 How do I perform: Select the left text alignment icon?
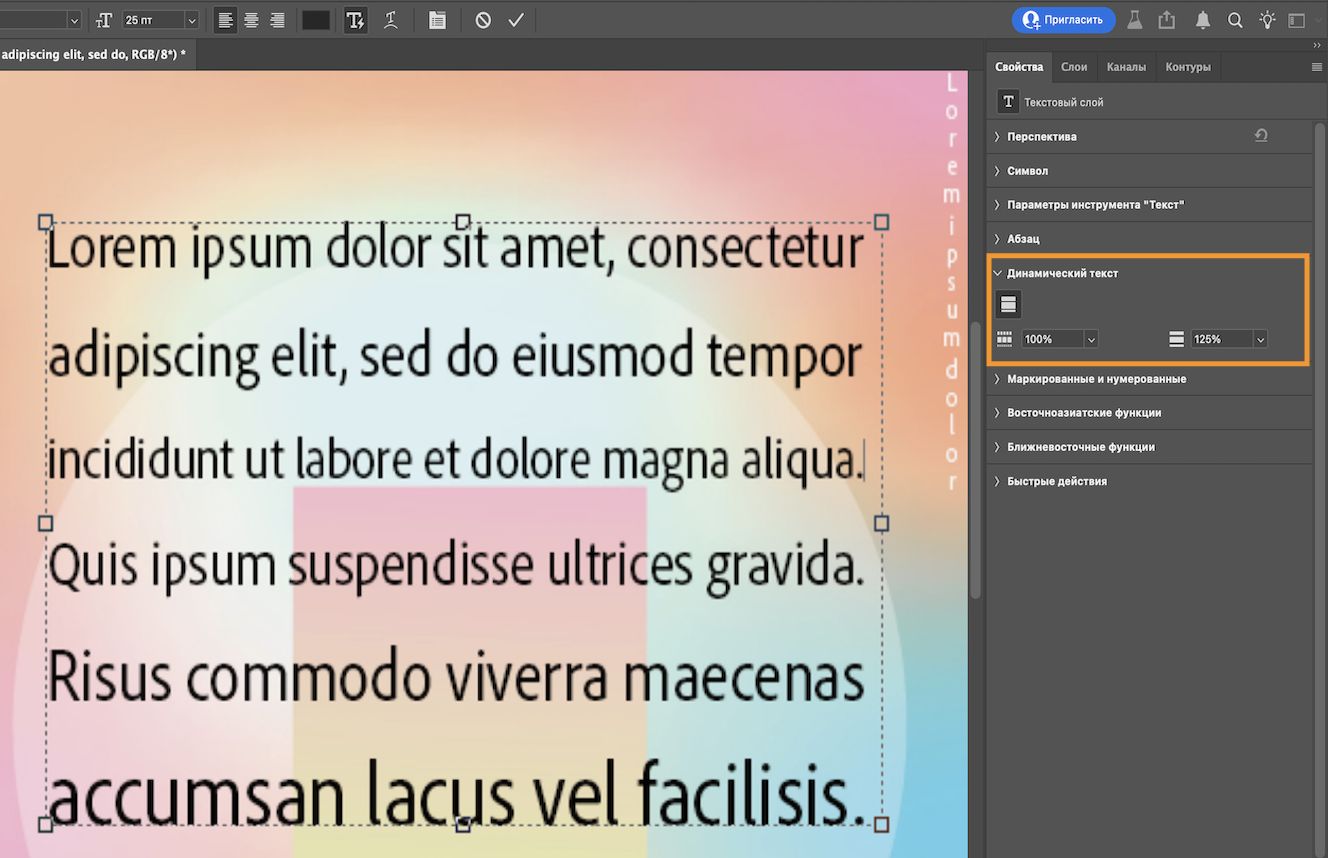[x=227, y=20]
